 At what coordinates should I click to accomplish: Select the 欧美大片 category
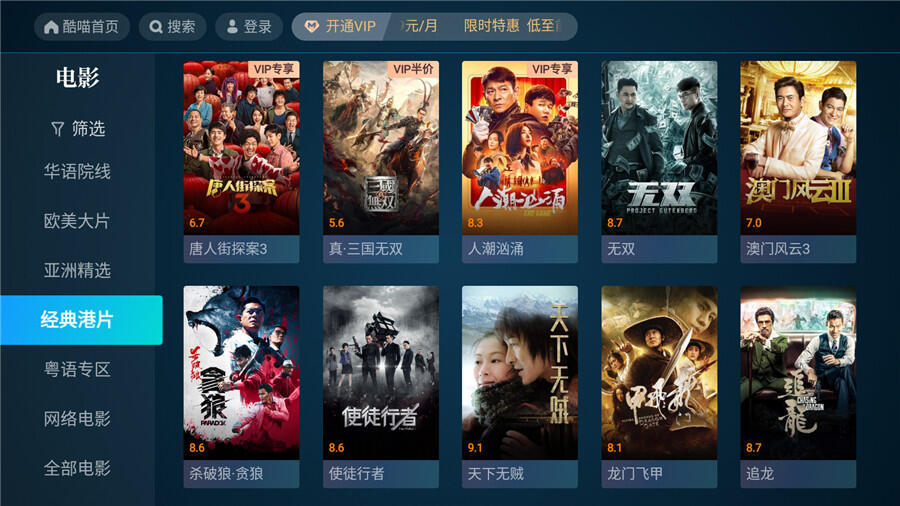[77, 221]
